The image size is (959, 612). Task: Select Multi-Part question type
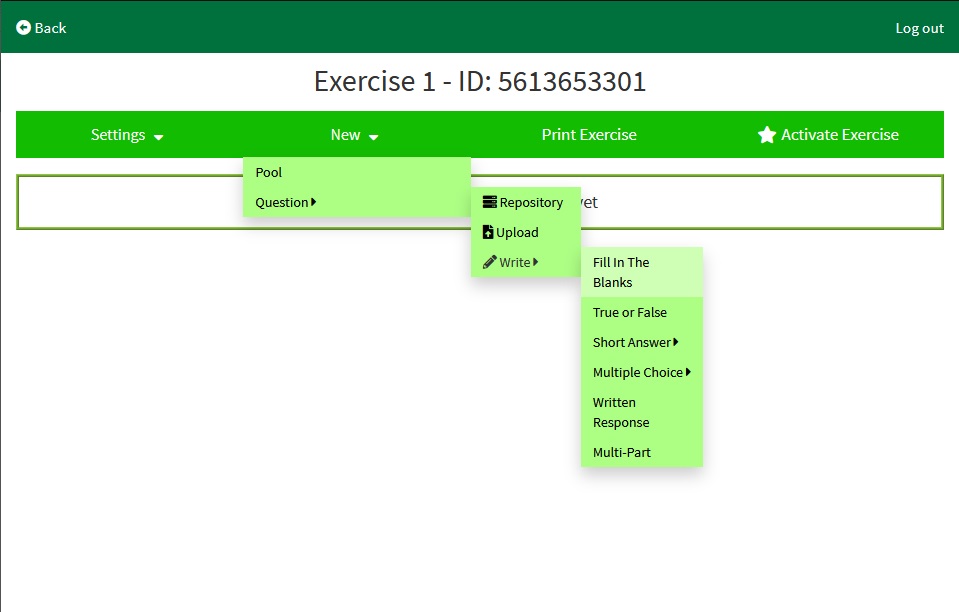coord(621,452)
